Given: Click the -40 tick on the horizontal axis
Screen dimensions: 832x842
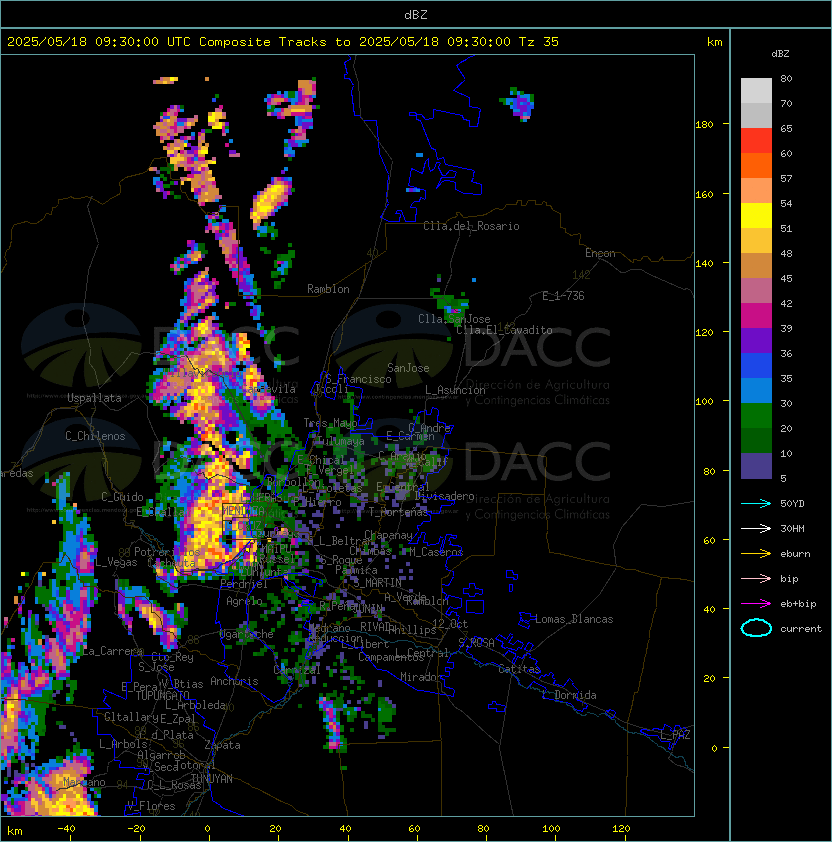Looking at the screenshot, I should point(66,829).
